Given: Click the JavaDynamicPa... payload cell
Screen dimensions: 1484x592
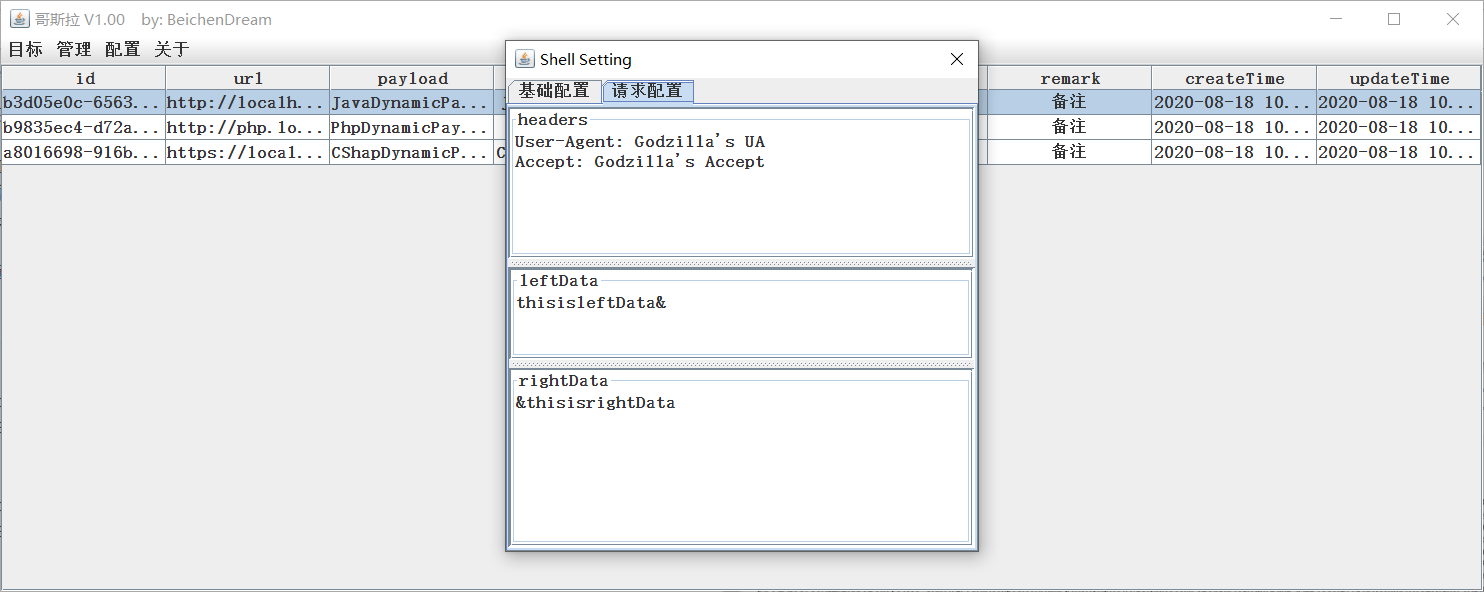Looking at the screenshot, I should point(412,102).
